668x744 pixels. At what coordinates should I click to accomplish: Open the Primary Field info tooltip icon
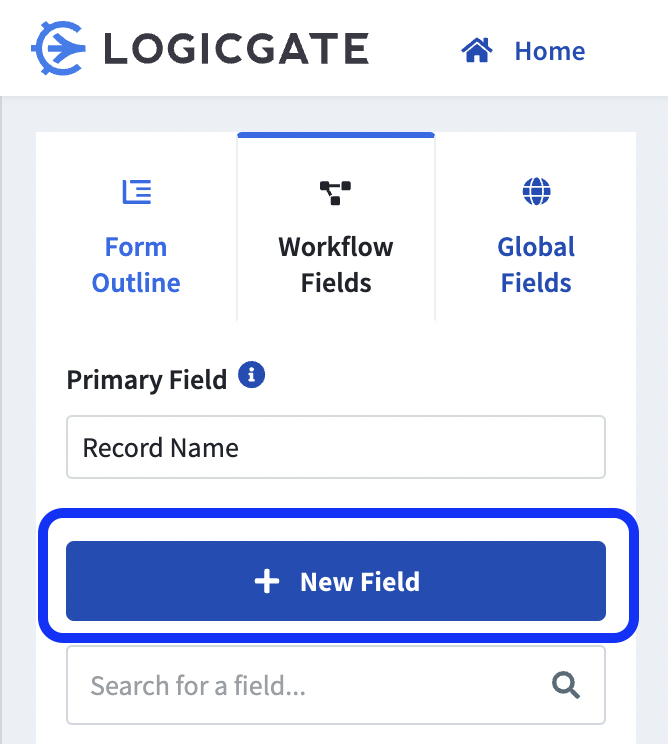tap(251, 375)
